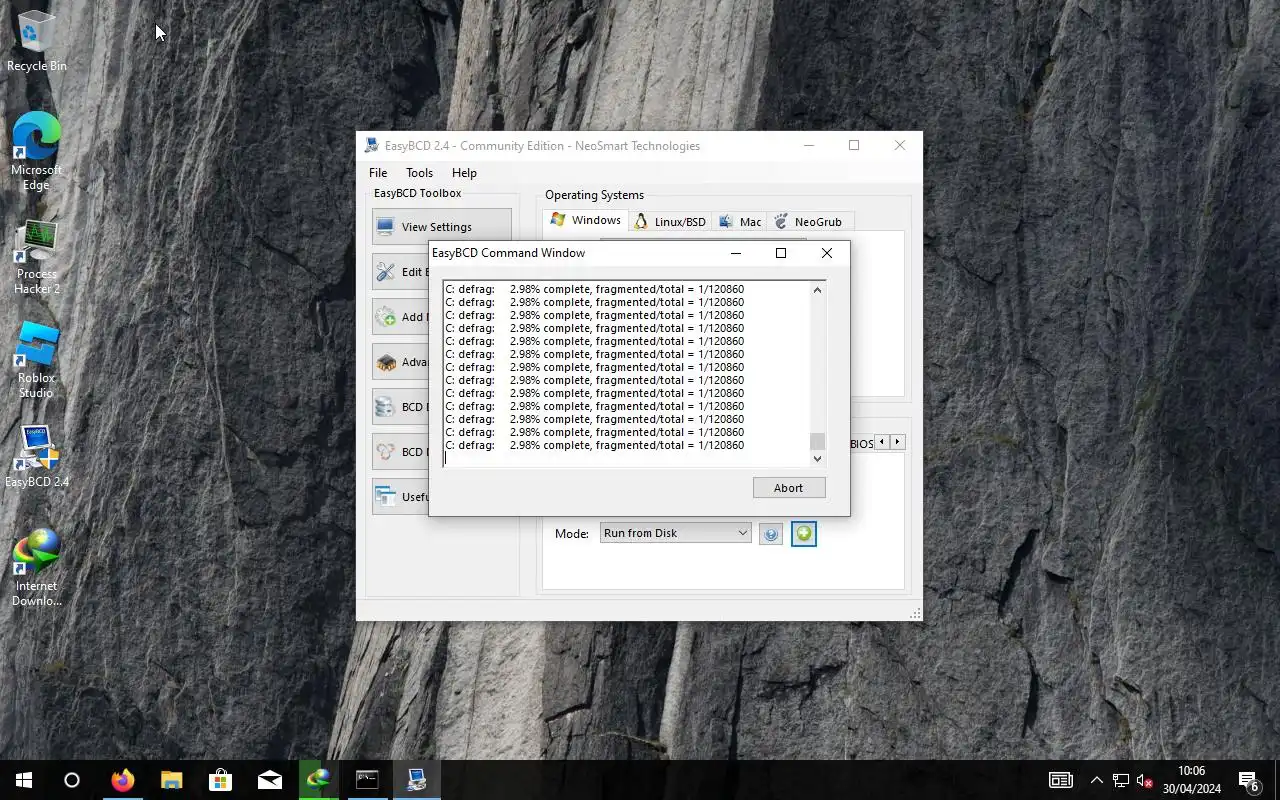Abort the running defrag command
The width and height of the screenshot is (1280, 800).
tap(788, 488)
